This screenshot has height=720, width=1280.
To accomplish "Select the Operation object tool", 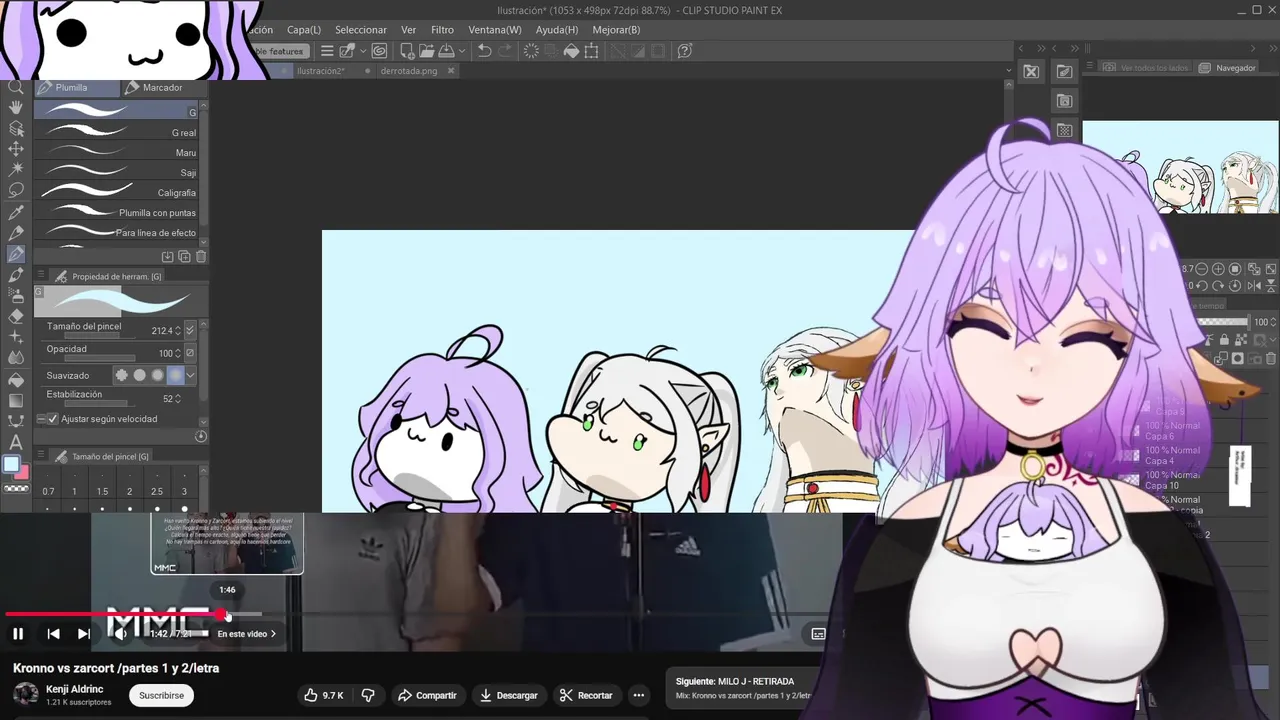I will coord(16,129).
